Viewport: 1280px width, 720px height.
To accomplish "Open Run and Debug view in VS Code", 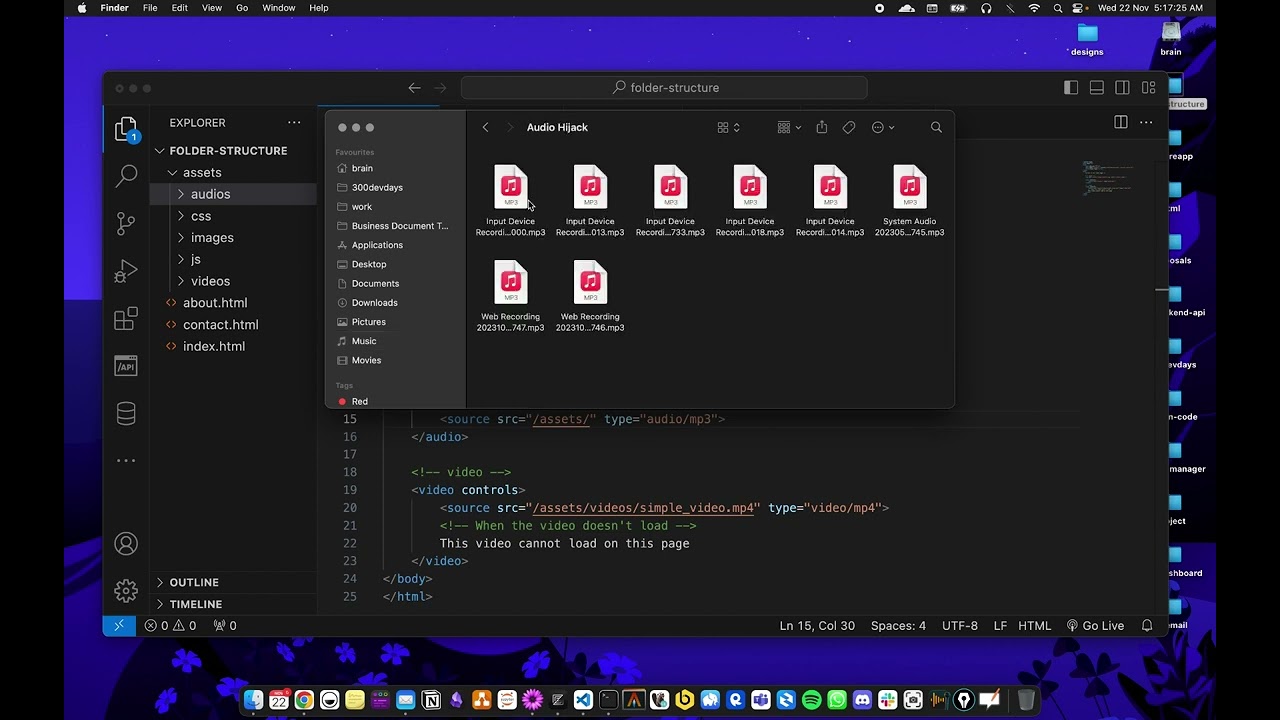I will click(x=126, y=271).
